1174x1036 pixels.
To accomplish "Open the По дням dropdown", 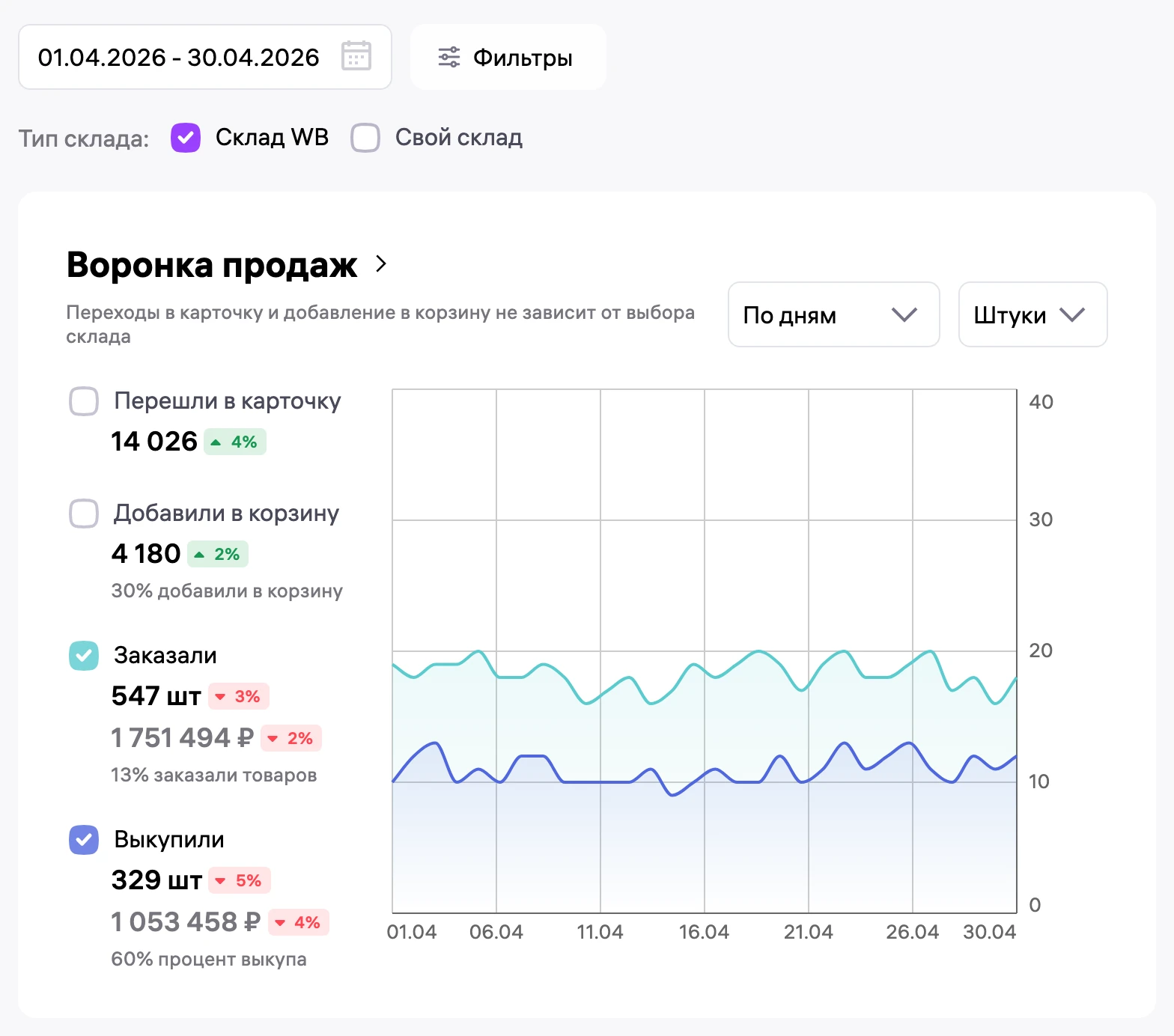I will (834, 314).
